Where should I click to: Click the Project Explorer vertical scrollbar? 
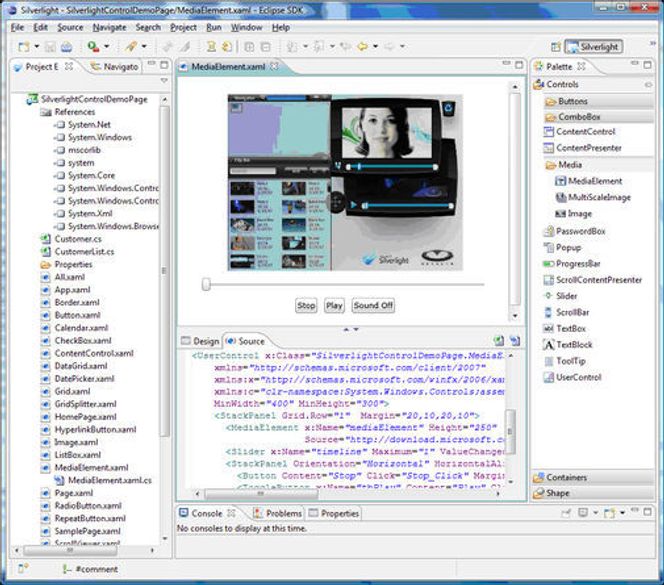pyautogui.click(x=164, y=271)
